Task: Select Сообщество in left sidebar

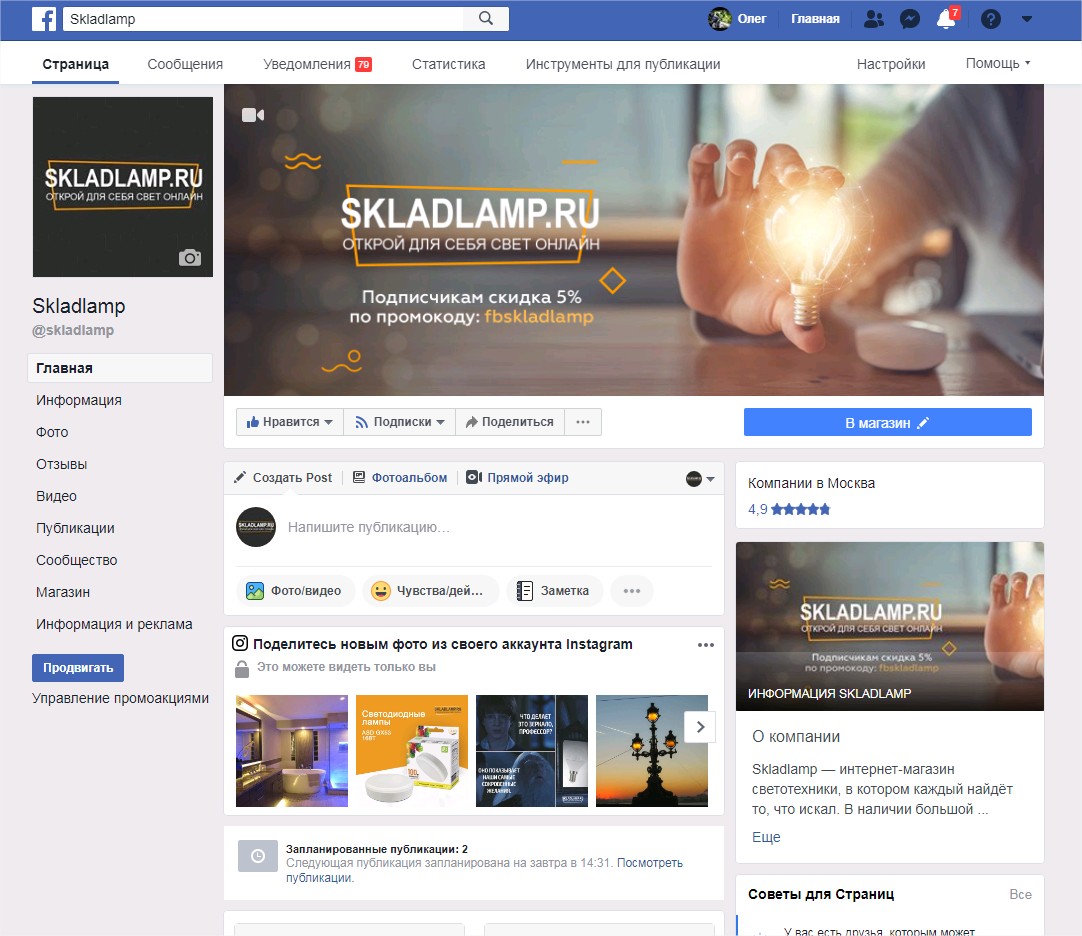Action: (77, 560)
